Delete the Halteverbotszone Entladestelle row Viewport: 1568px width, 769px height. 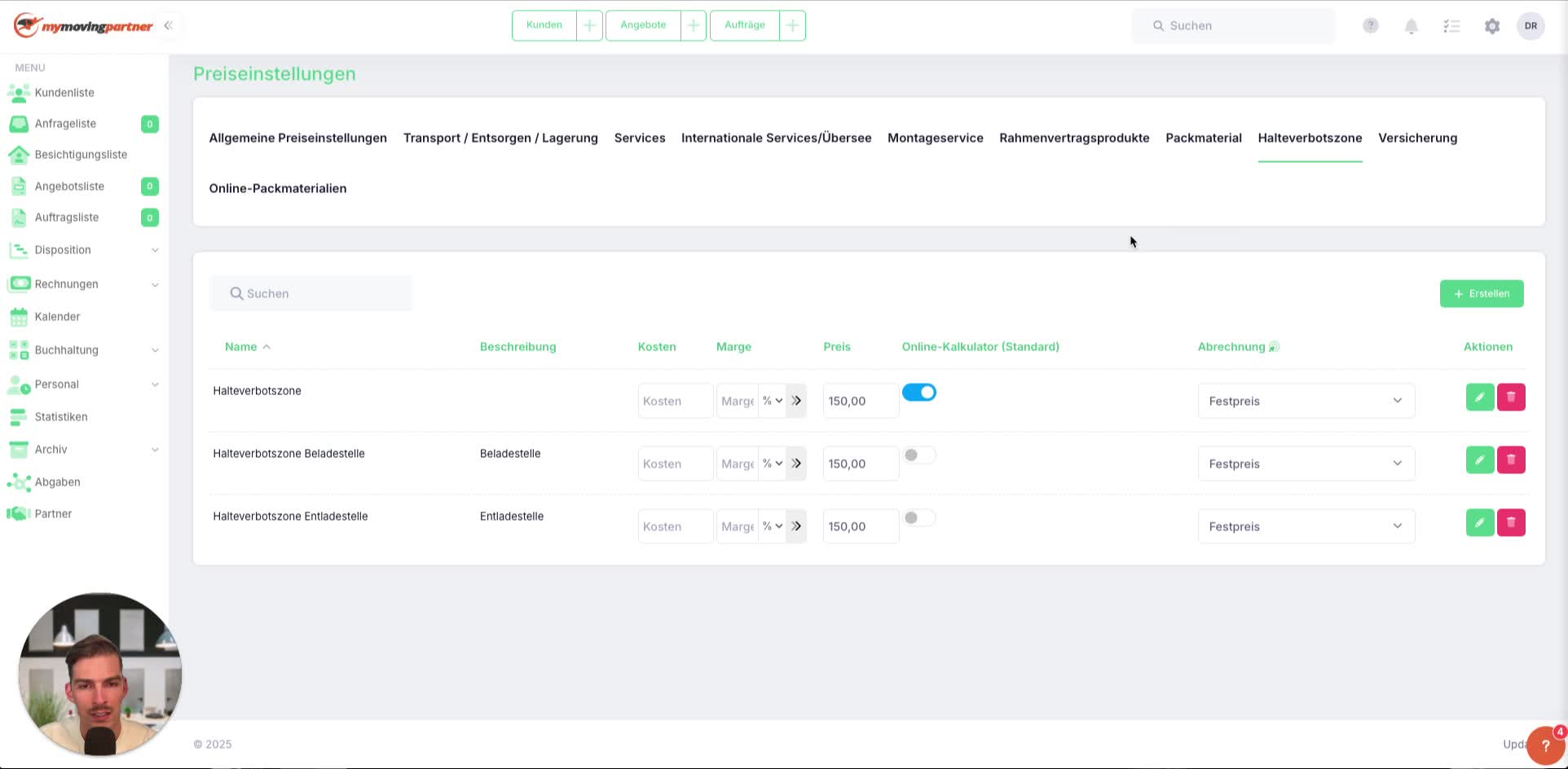click(1511, 522)
